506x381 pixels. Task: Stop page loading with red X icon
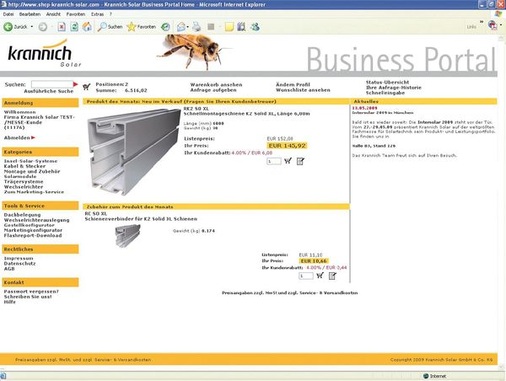pos(61,27)
